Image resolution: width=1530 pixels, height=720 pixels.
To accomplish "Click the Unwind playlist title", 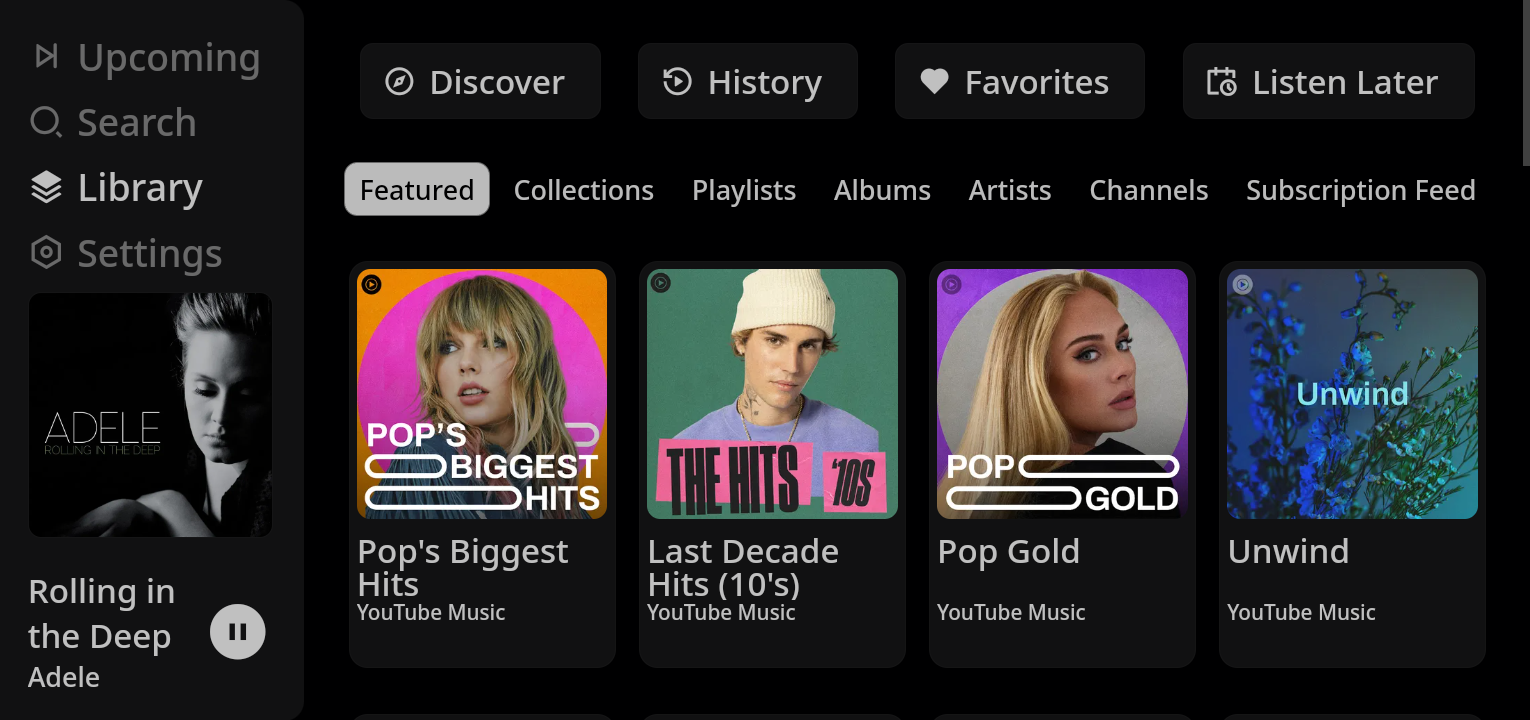I will (x=1288, y=552).
